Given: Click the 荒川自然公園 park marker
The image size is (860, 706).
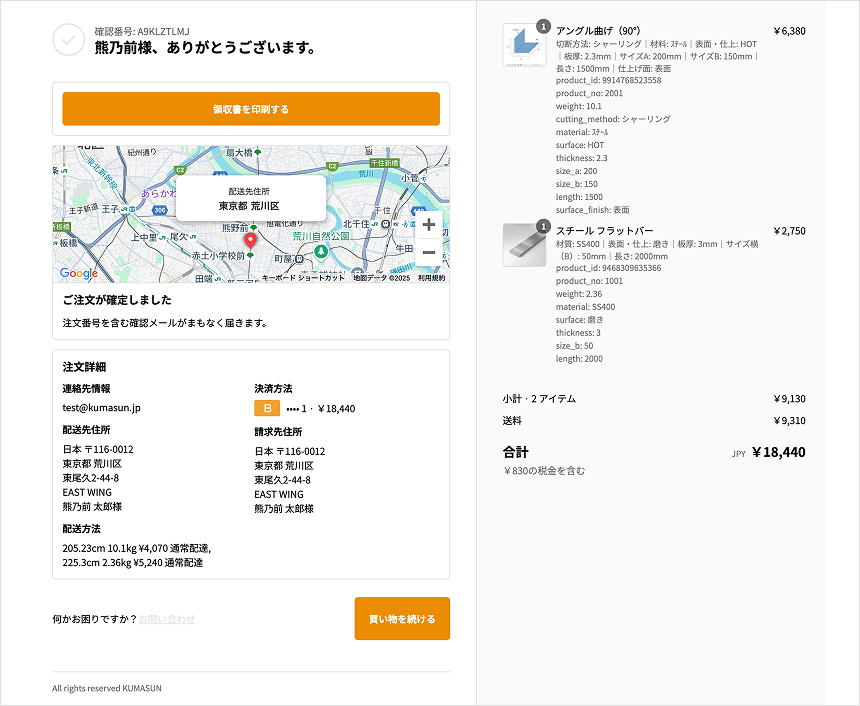Looking at the screenshot, I should [x=320, y=250].
